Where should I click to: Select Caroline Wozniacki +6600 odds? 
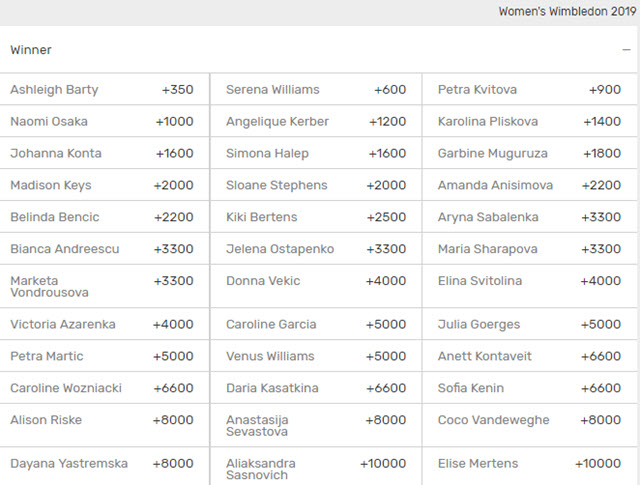click(x=103, y=388)
